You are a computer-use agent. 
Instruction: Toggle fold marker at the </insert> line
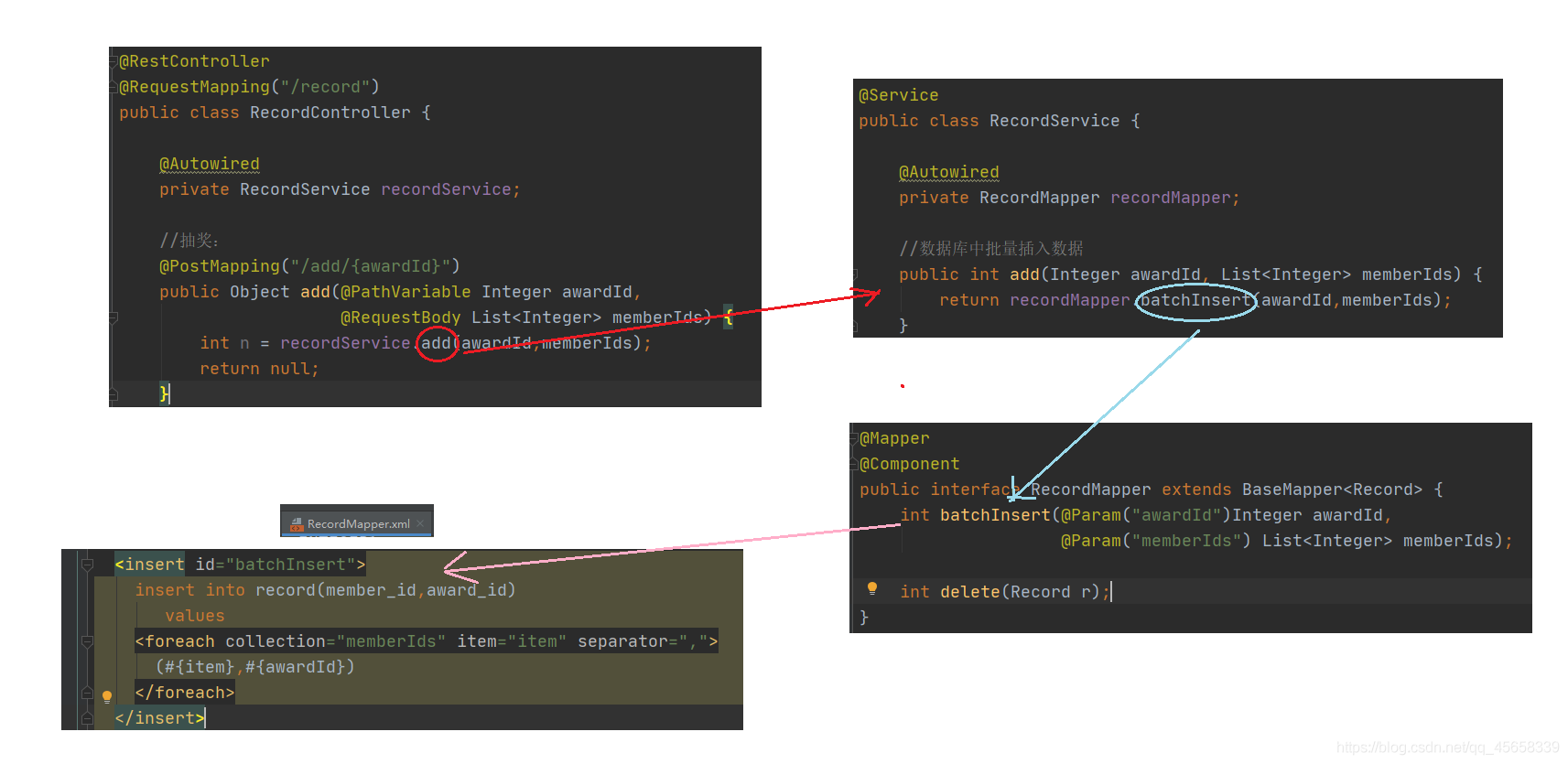tap(87, 718)
